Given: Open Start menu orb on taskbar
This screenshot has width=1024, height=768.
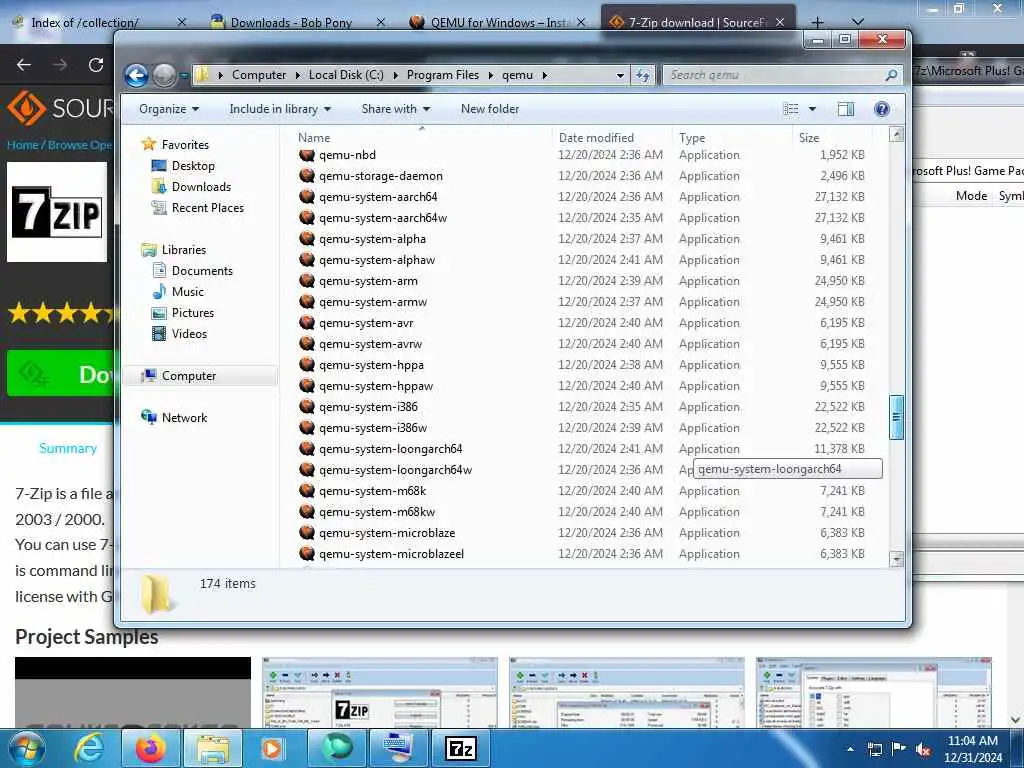Looking at the screenshot, I should (x=27, y=748).
